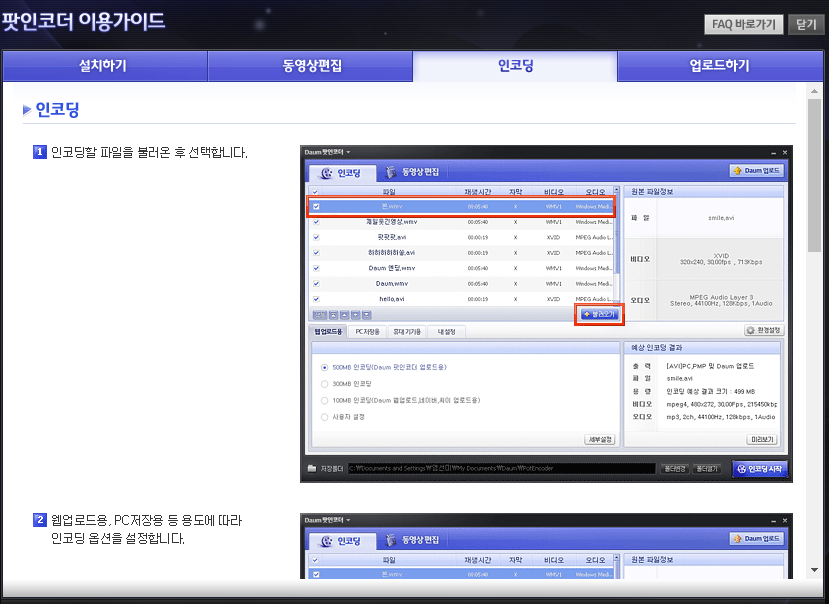Click the 저장폴더 path field
This screenshot has width=829, height=604.
(x=501, y=469)
